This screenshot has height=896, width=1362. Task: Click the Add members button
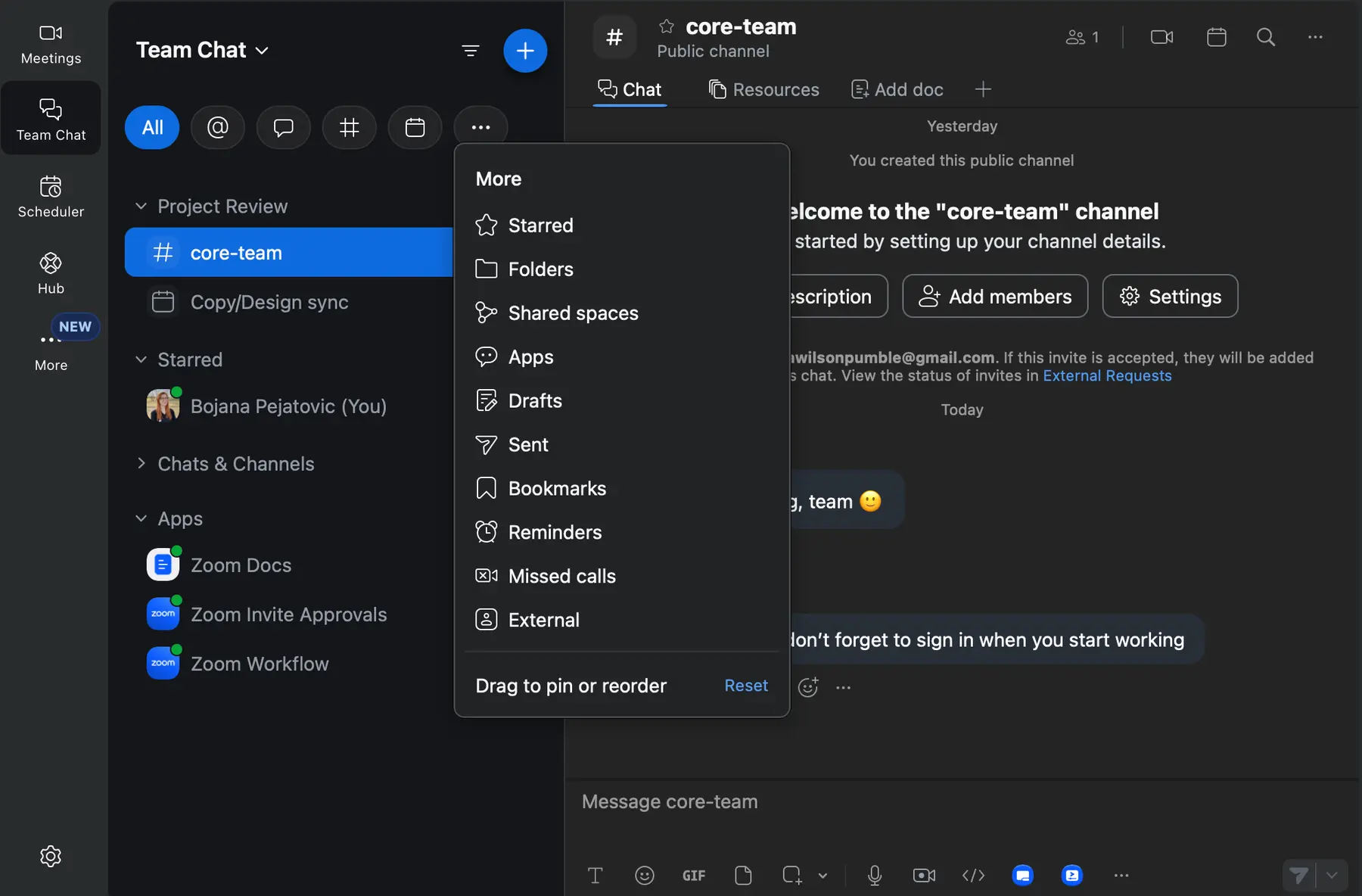coord(995,296)
